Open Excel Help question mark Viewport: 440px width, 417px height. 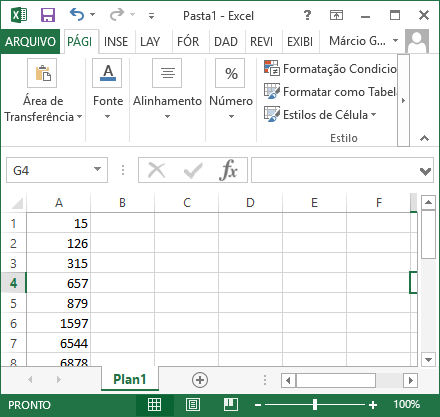coord(307,15)
